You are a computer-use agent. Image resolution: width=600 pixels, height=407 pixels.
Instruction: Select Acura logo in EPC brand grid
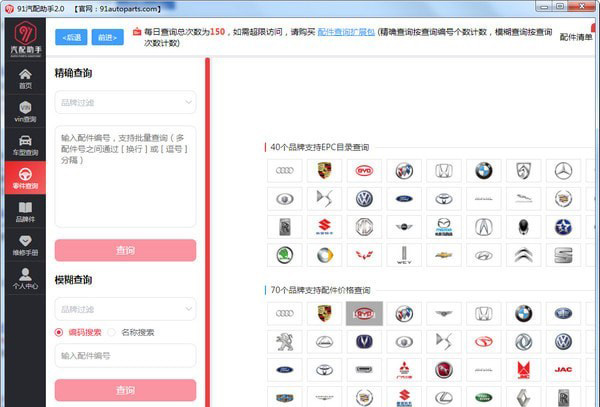coord(484,227)
